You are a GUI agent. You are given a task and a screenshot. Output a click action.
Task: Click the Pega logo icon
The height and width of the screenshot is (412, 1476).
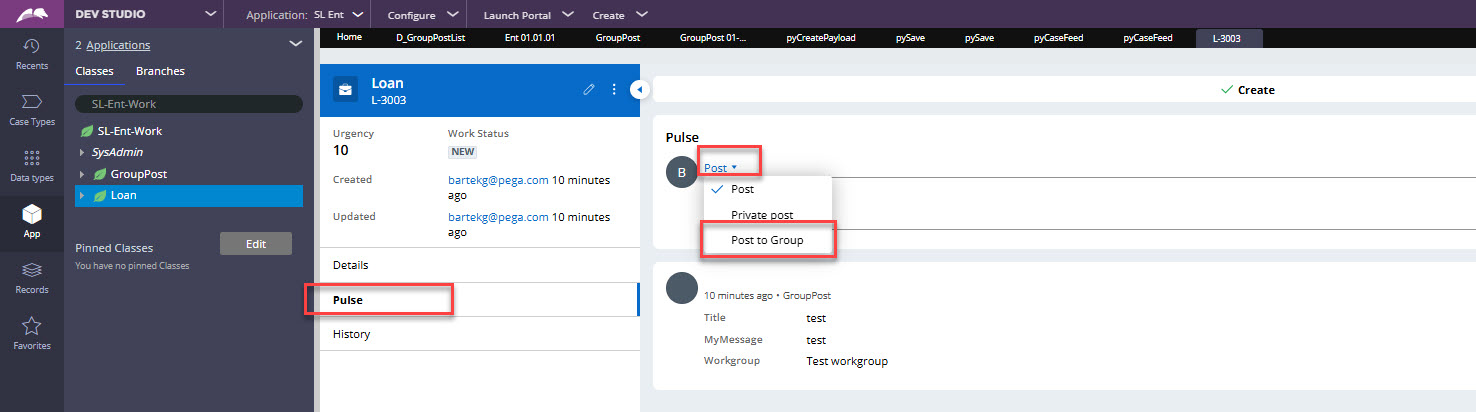point(31,15)
